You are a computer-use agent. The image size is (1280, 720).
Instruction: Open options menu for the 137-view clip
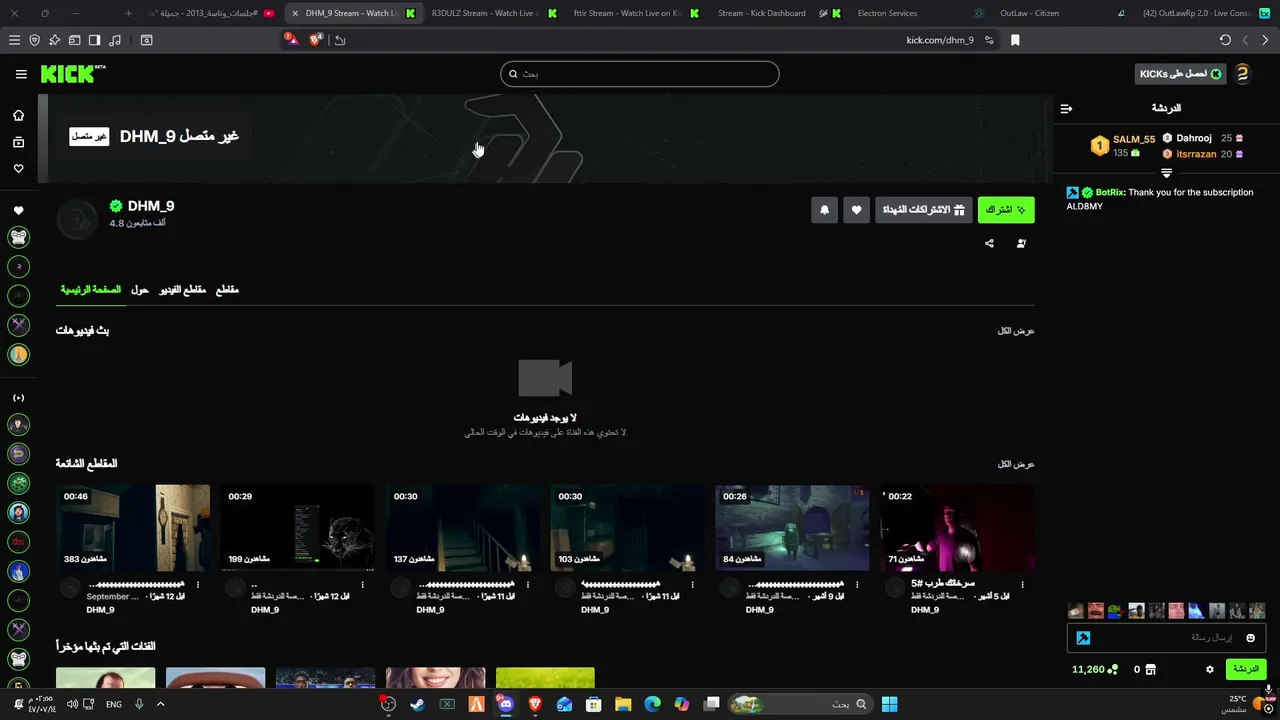pyautogui.click(x=528, y=585)
